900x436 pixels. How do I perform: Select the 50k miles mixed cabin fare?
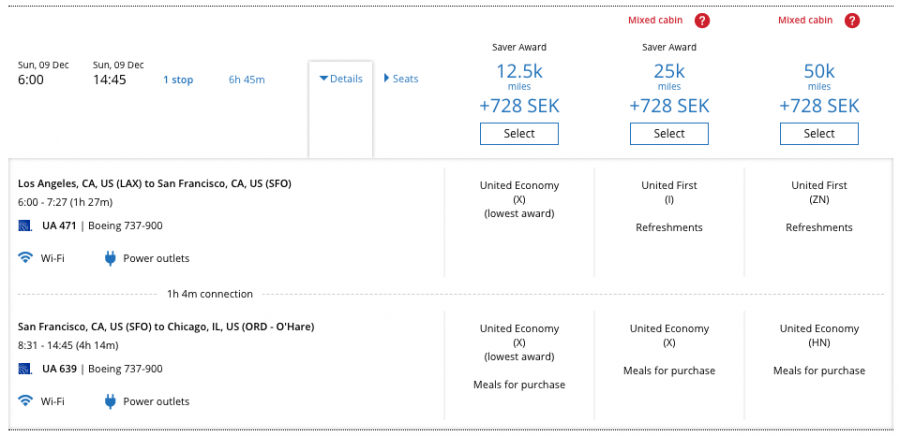[819, 134]
